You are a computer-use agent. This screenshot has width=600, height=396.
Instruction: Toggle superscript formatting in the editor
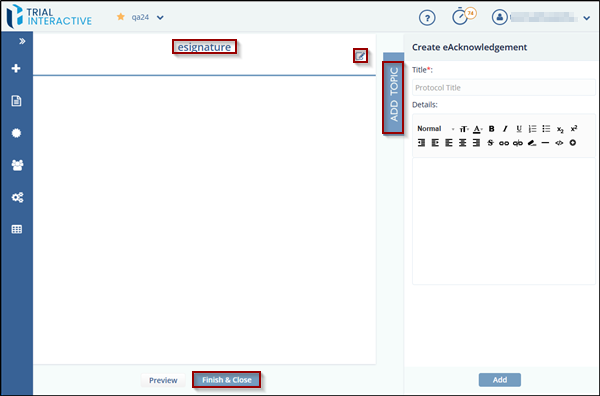click(x=574, y=129)
